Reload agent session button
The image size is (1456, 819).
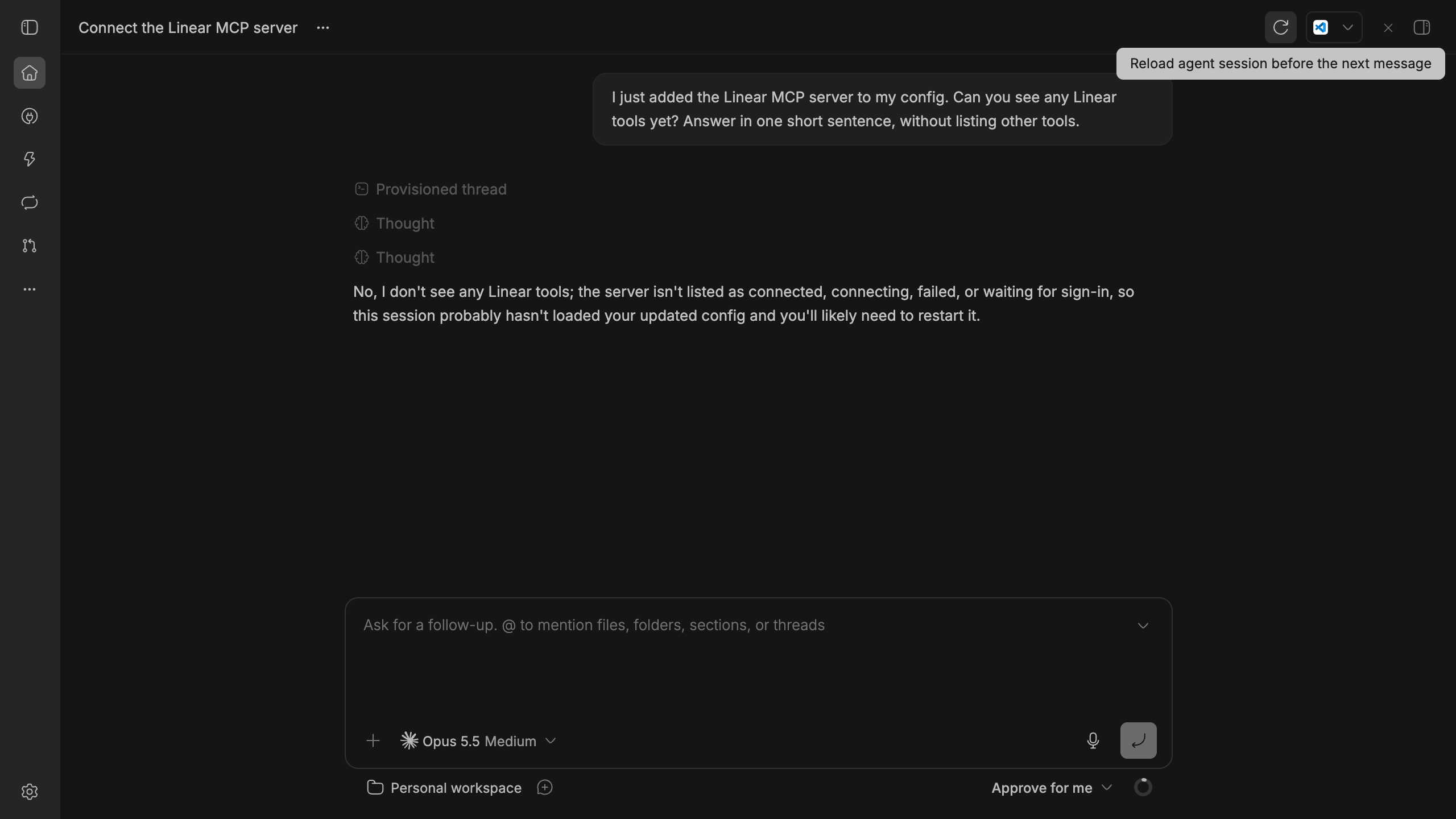1281,27
